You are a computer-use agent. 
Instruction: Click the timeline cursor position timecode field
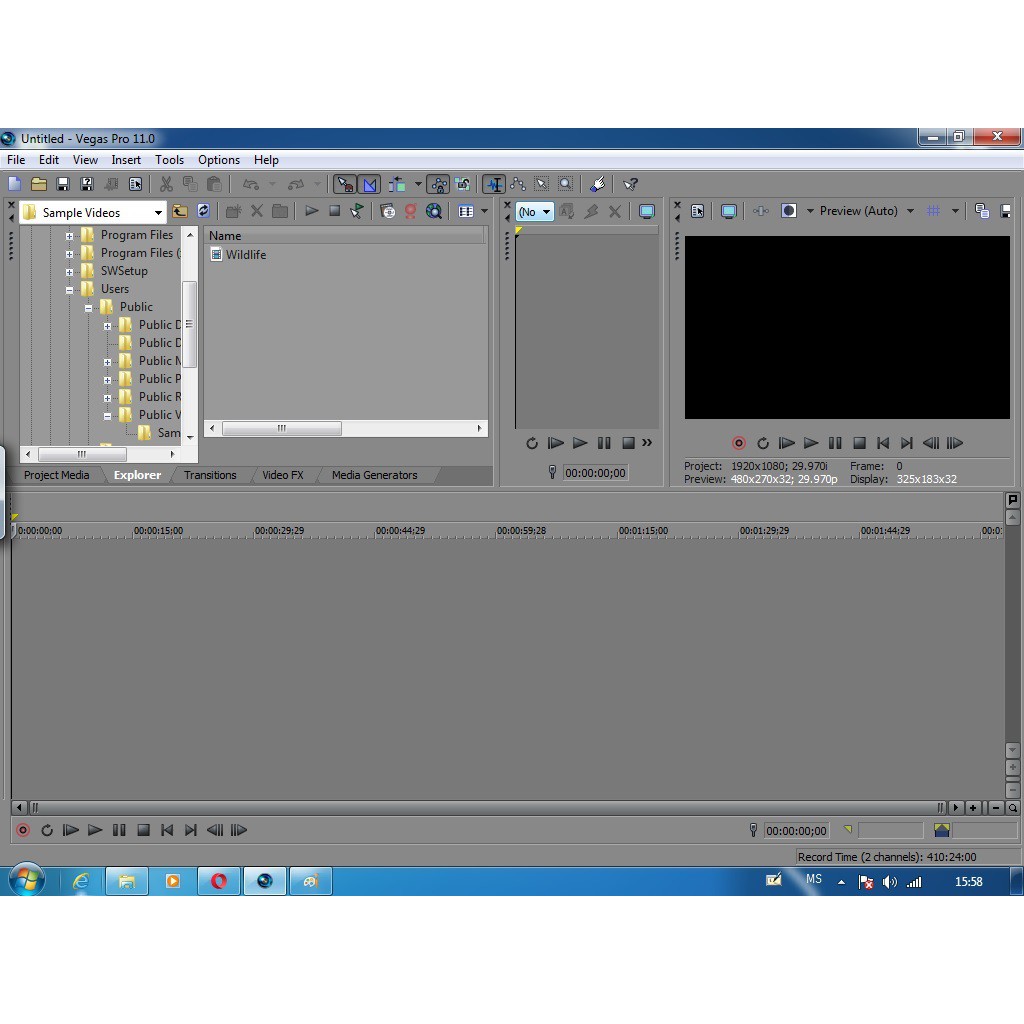pyautogui.click(x=796, y=831)
